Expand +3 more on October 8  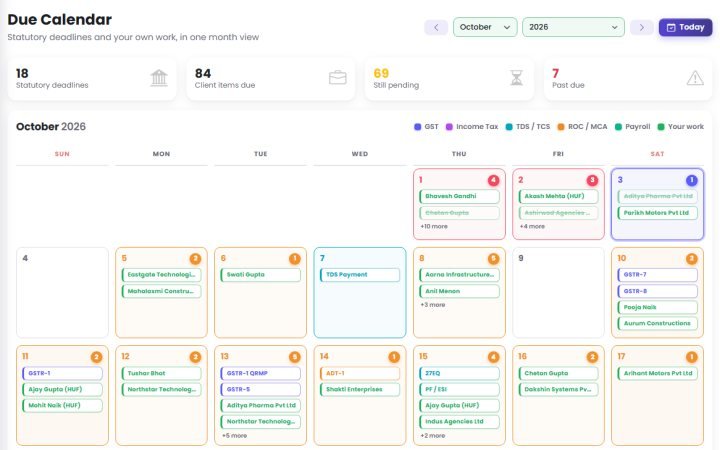point(433,305)
